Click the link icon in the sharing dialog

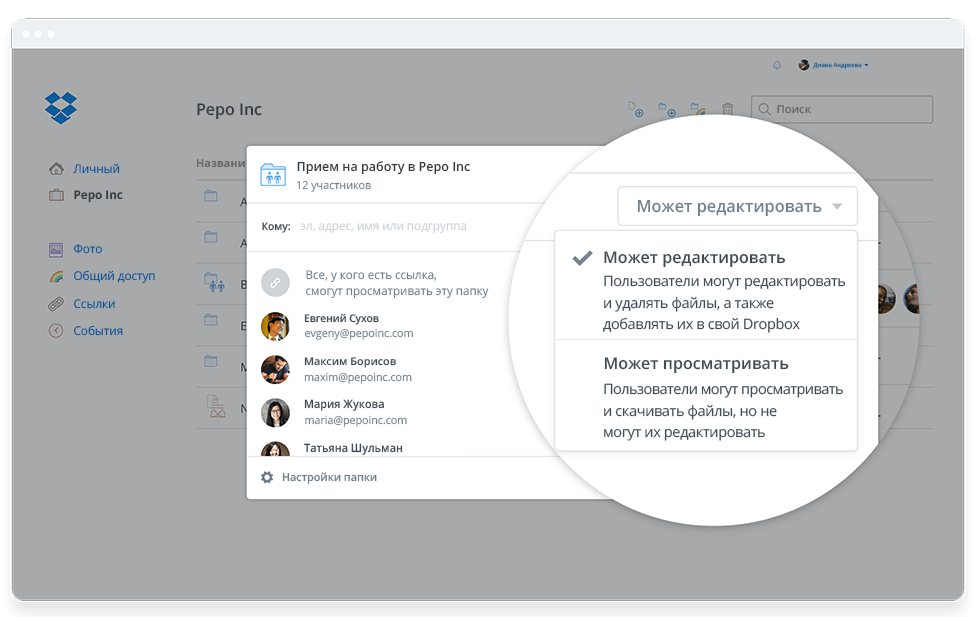pos(275,281)
